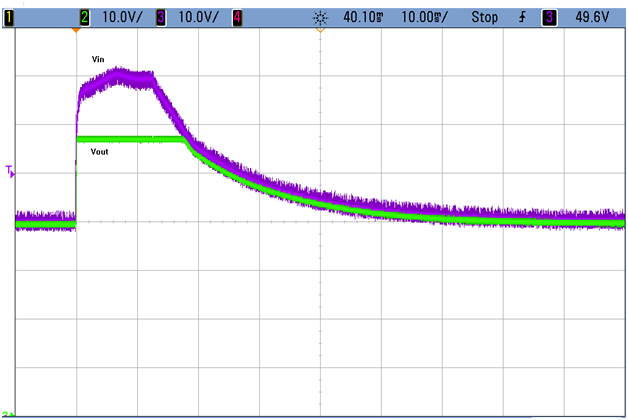The width and height of the screenshot is (628, 420).
Task: Select the Vin waveform label
Action: (x=98, y=60)
